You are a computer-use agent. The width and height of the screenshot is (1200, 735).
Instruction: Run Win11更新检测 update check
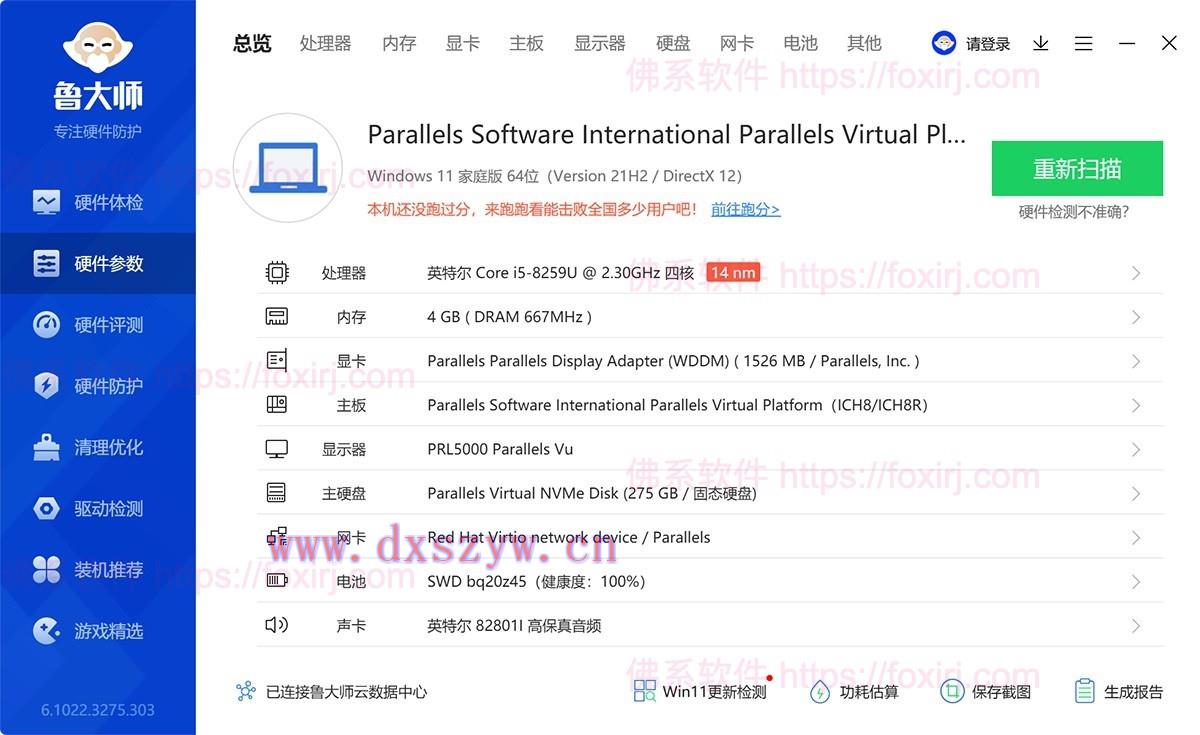(x=700, y=691)
